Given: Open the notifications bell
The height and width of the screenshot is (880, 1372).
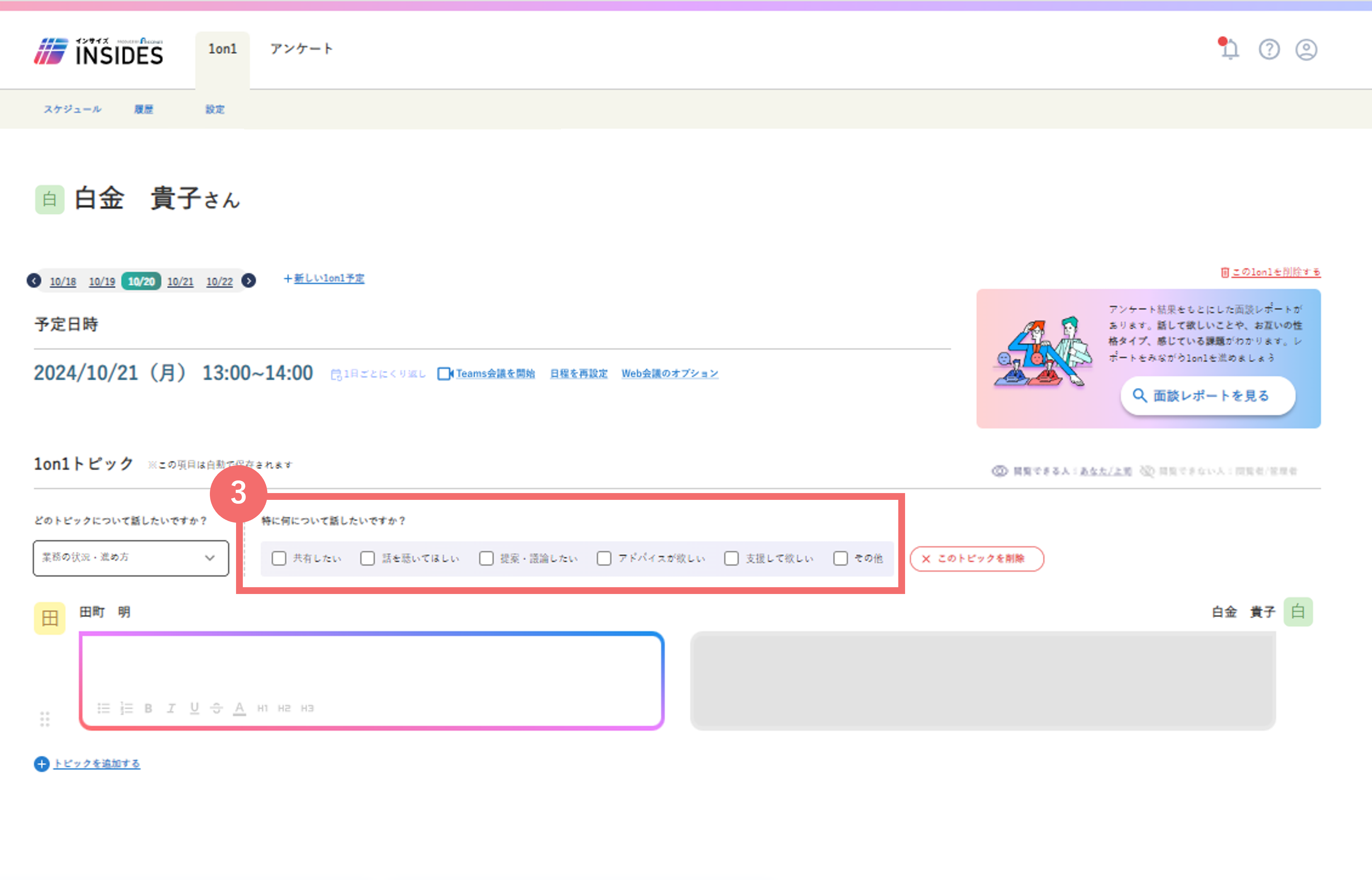Looking at the screenshot, I should (x=1230, y=50).
